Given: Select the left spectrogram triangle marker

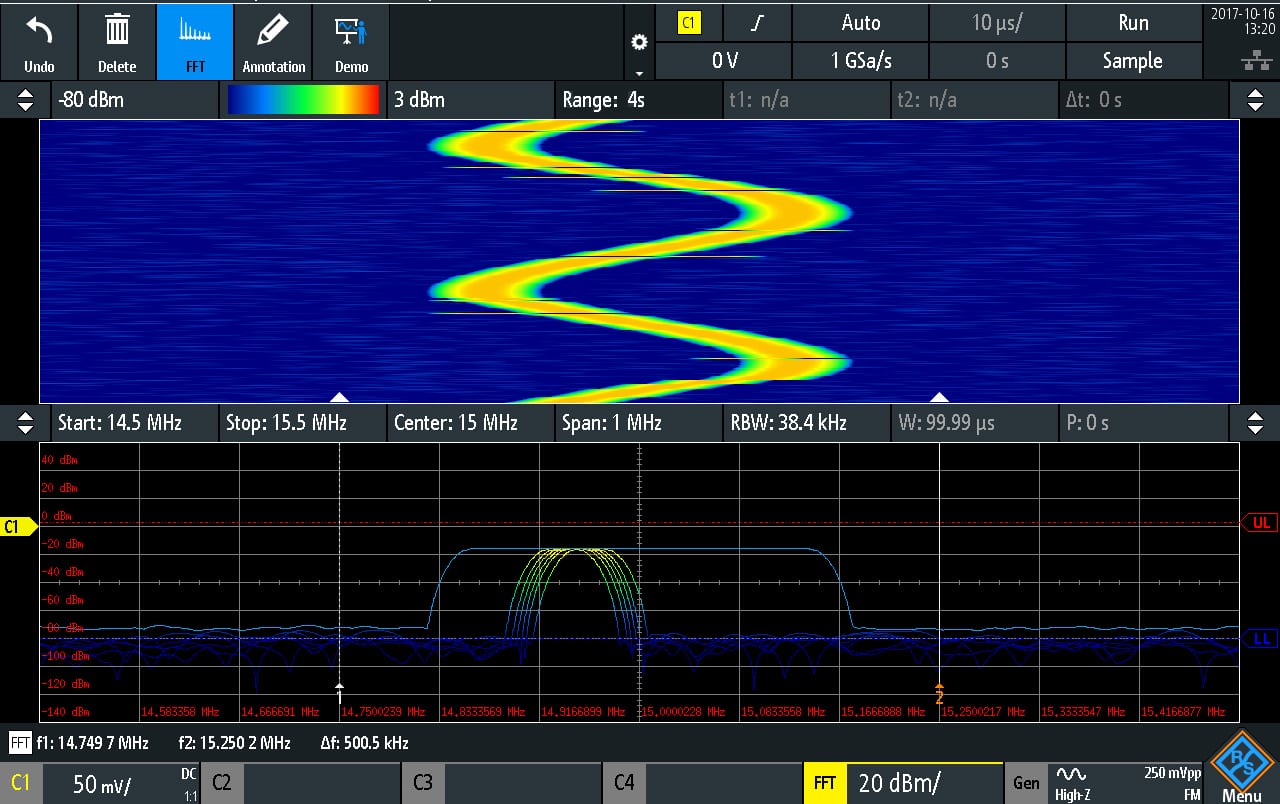Looking at the screenshot, I should (x=339, y=397).
